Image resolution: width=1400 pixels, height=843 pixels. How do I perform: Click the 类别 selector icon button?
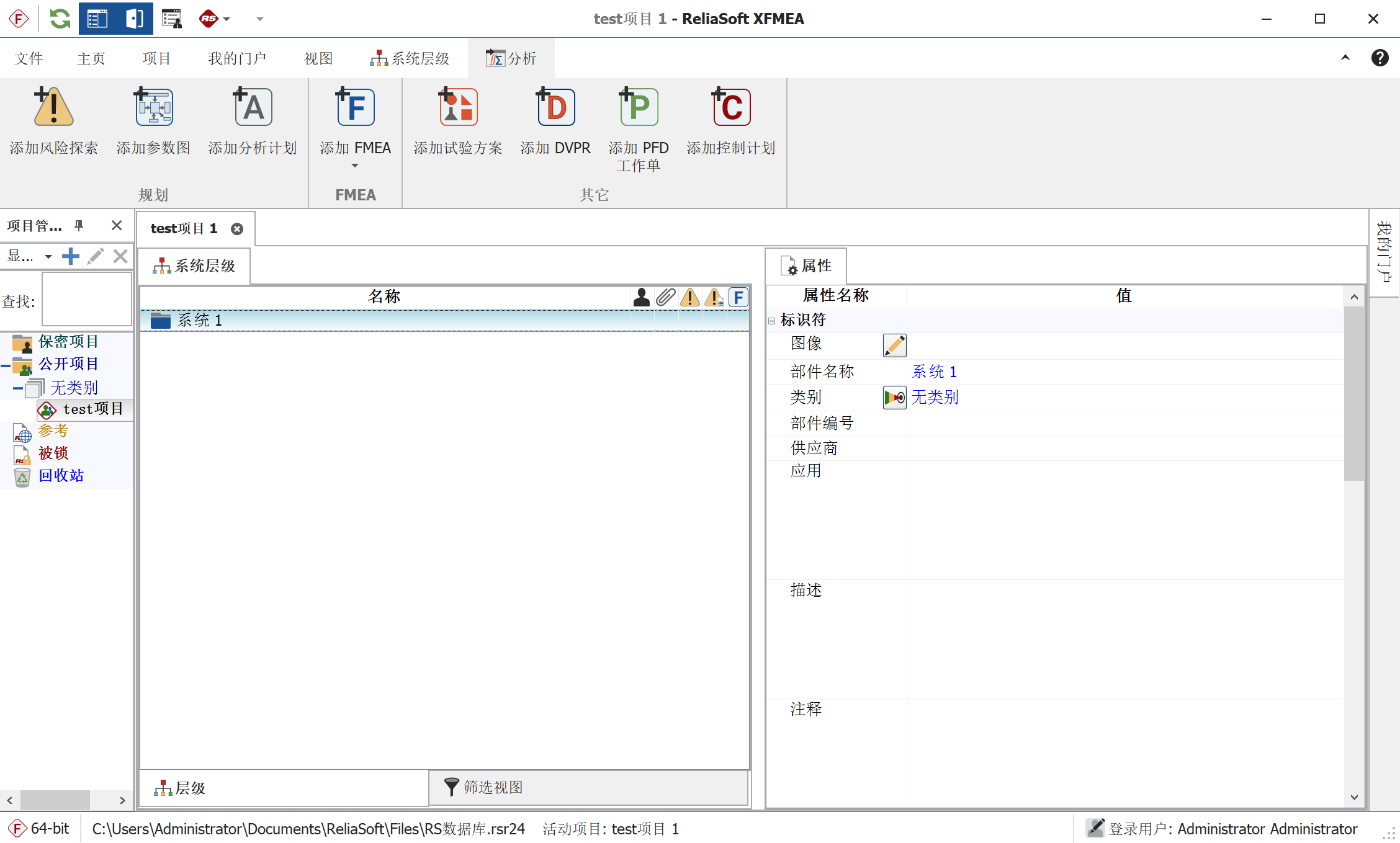894,397
